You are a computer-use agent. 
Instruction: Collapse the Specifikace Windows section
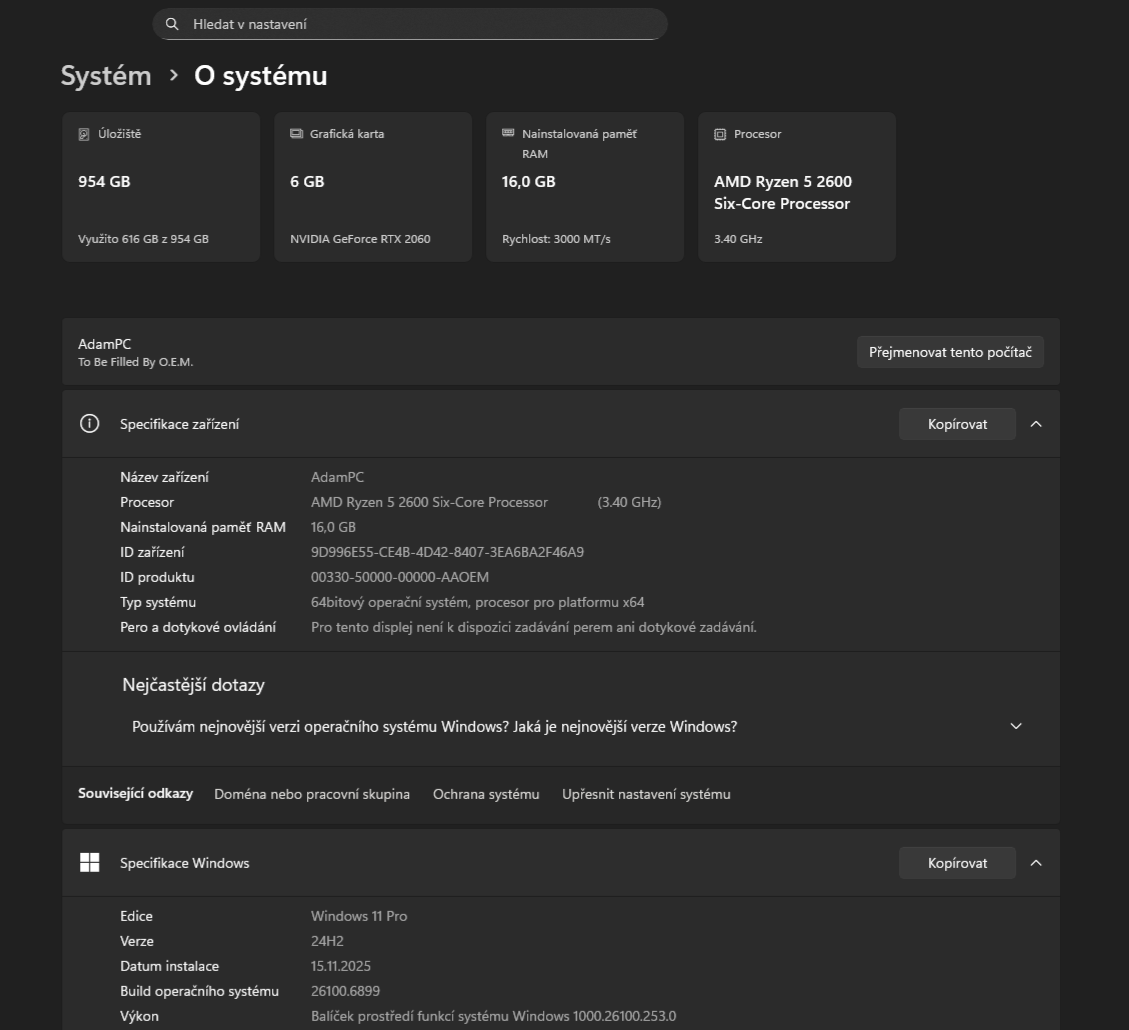tap(1036, 862)
